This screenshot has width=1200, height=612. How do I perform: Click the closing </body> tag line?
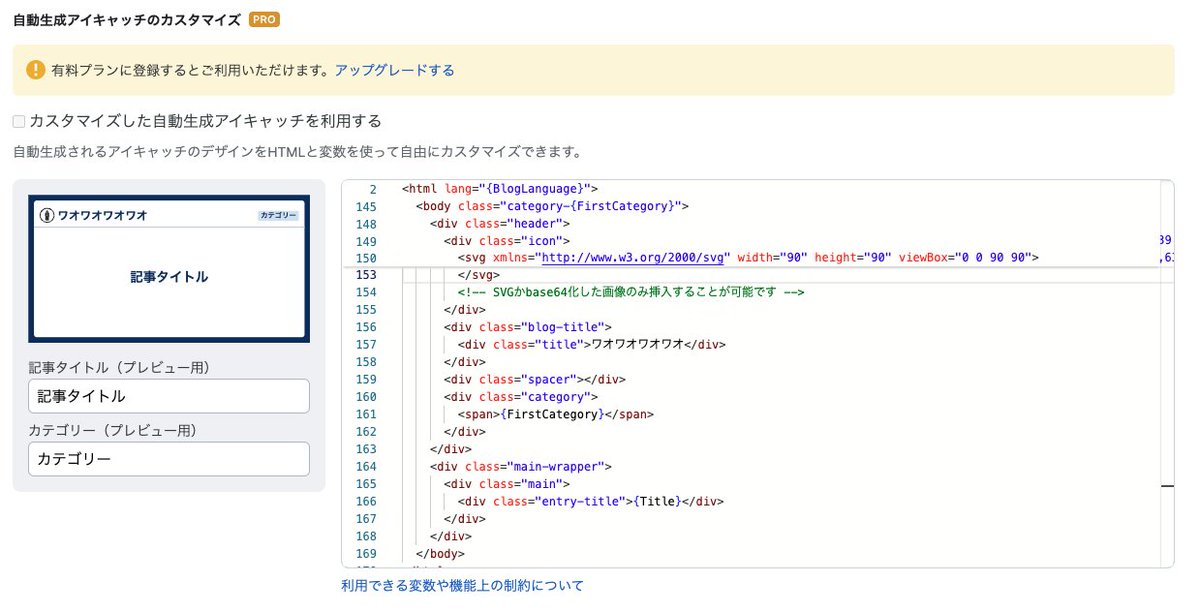(441, 553)
